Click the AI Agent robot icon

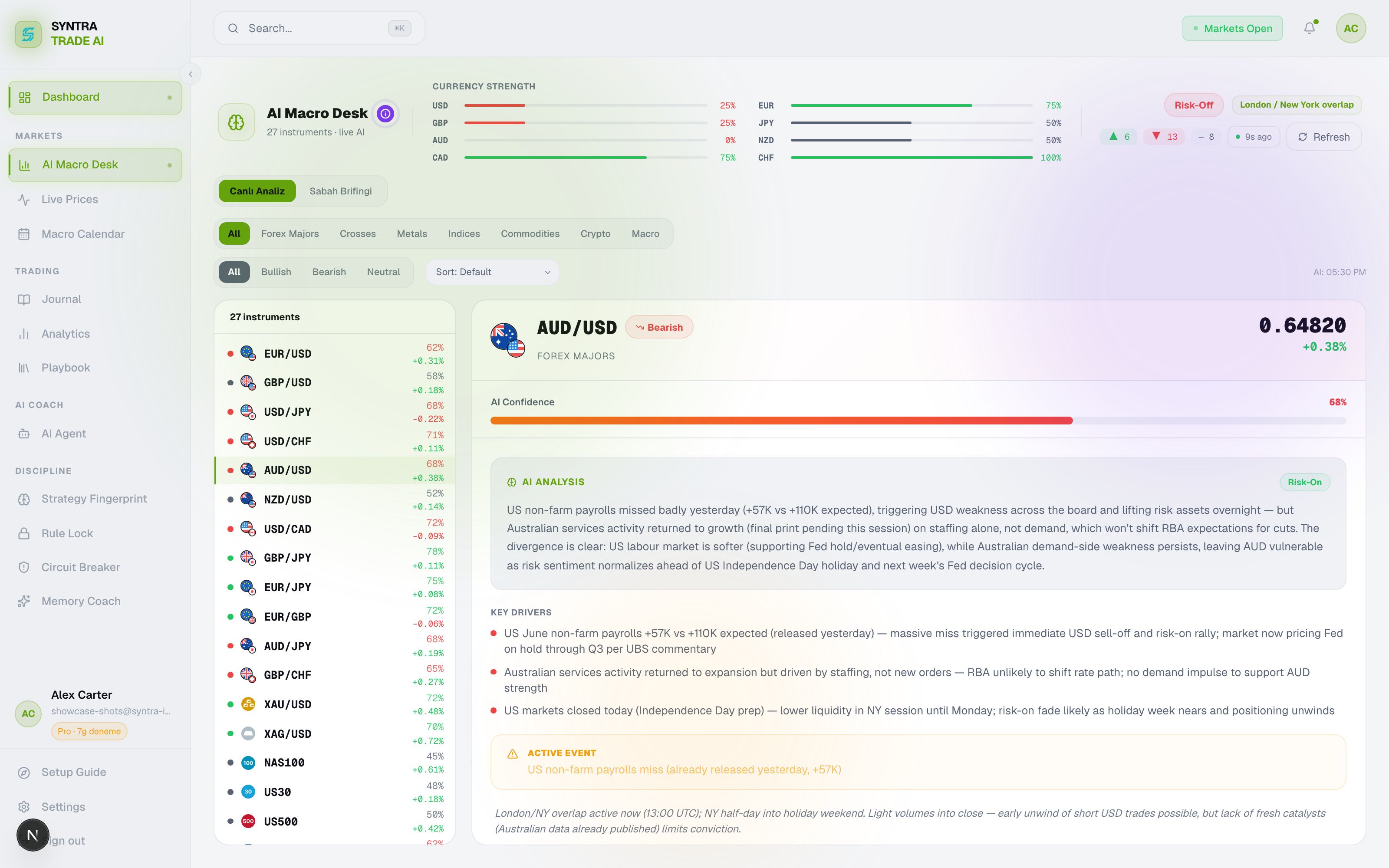tap(24, 434)
